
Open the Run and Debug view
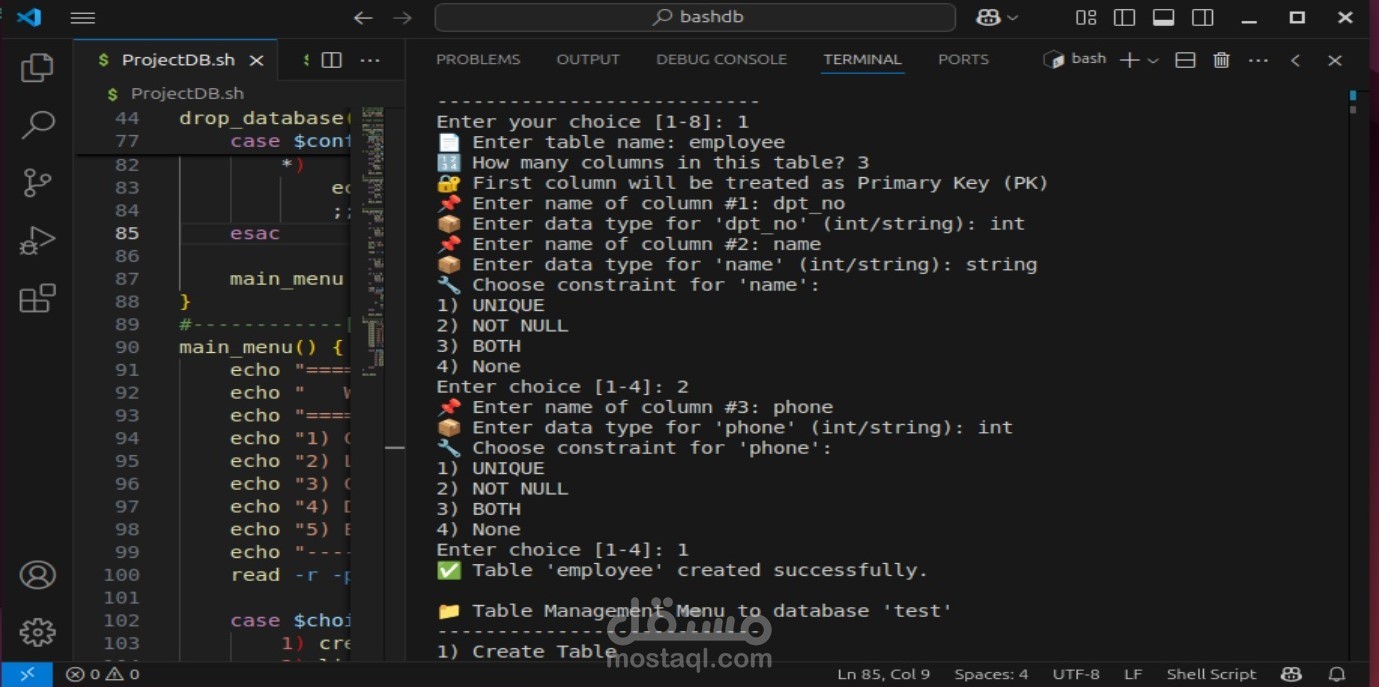[37, 241]
